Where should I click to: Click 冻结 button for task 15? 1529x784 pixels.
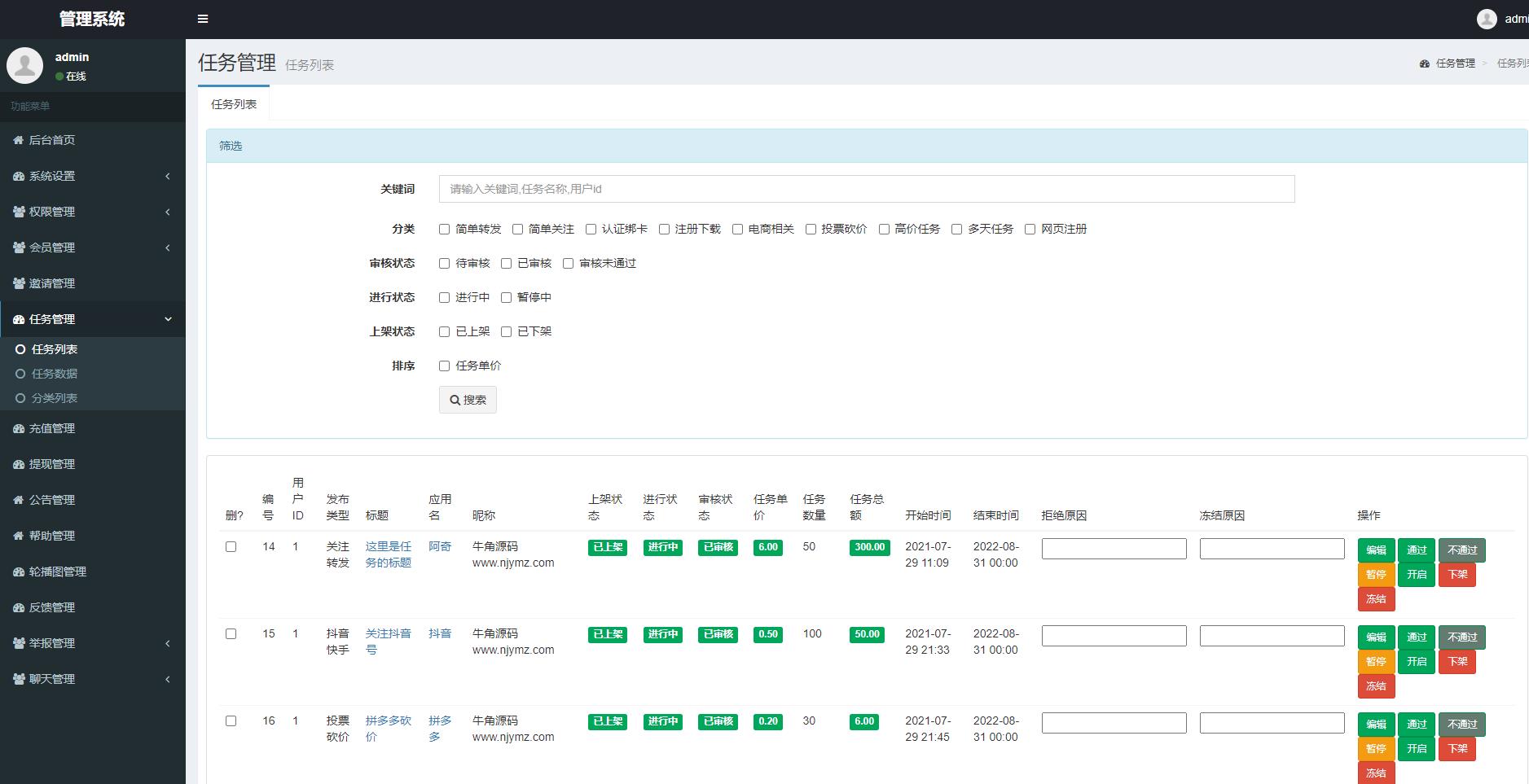(1376, 686)
